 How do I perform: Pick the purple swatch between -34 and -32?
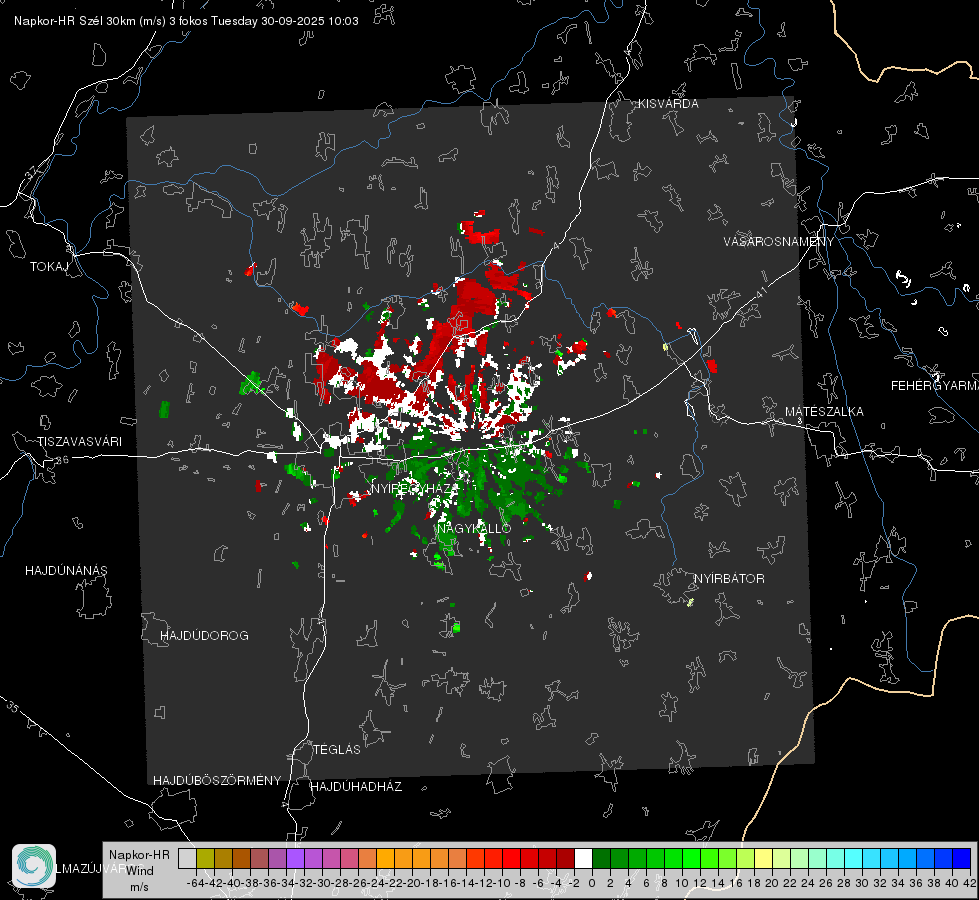click(295, 858)
